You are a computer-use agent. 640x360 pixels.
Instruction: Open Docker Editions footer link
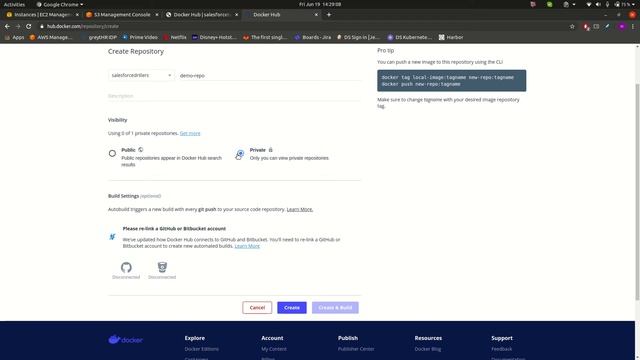(202, 349)
